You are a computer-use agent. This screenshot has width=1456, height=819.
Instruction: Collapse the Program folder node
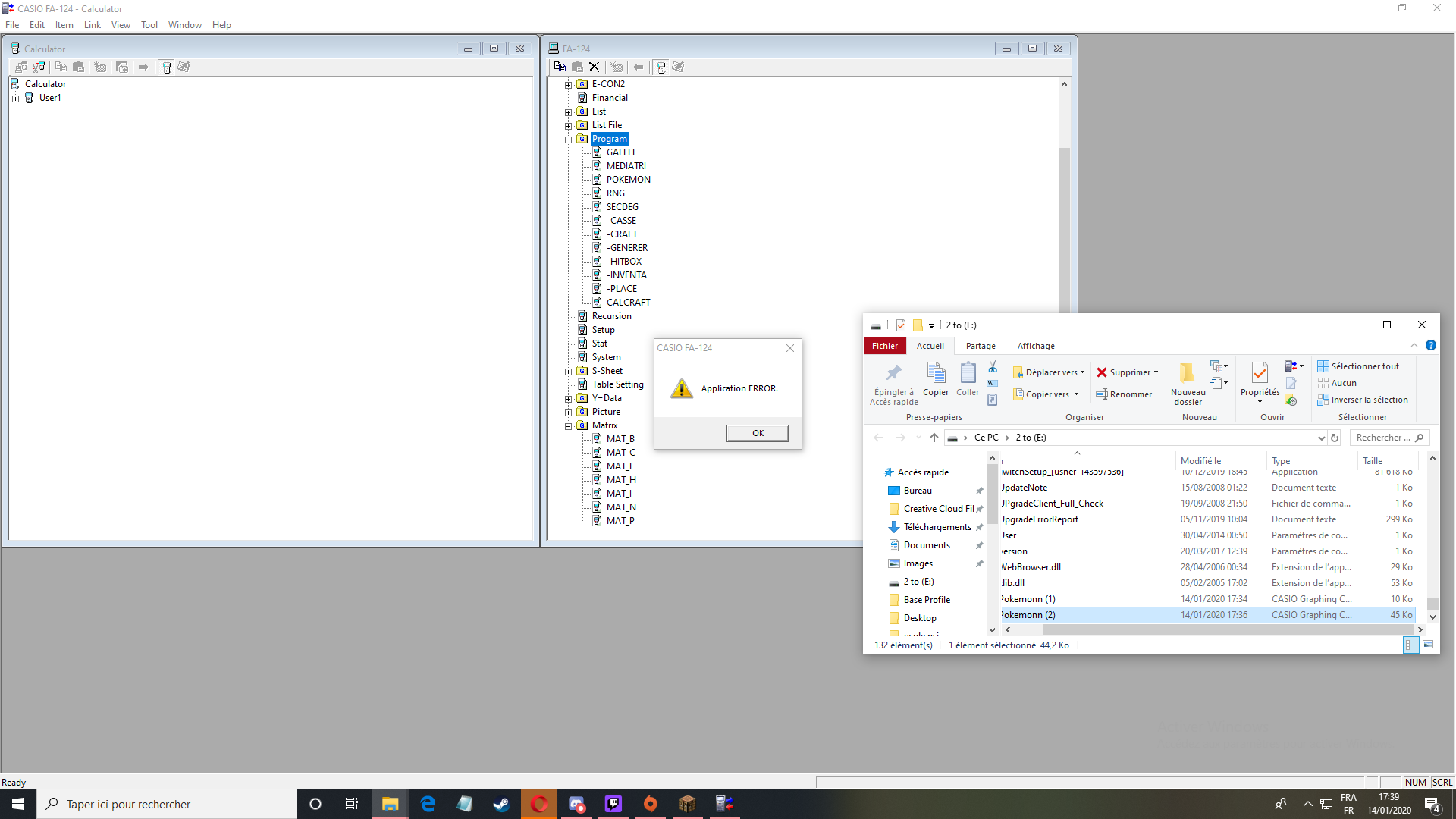point(569,139)
